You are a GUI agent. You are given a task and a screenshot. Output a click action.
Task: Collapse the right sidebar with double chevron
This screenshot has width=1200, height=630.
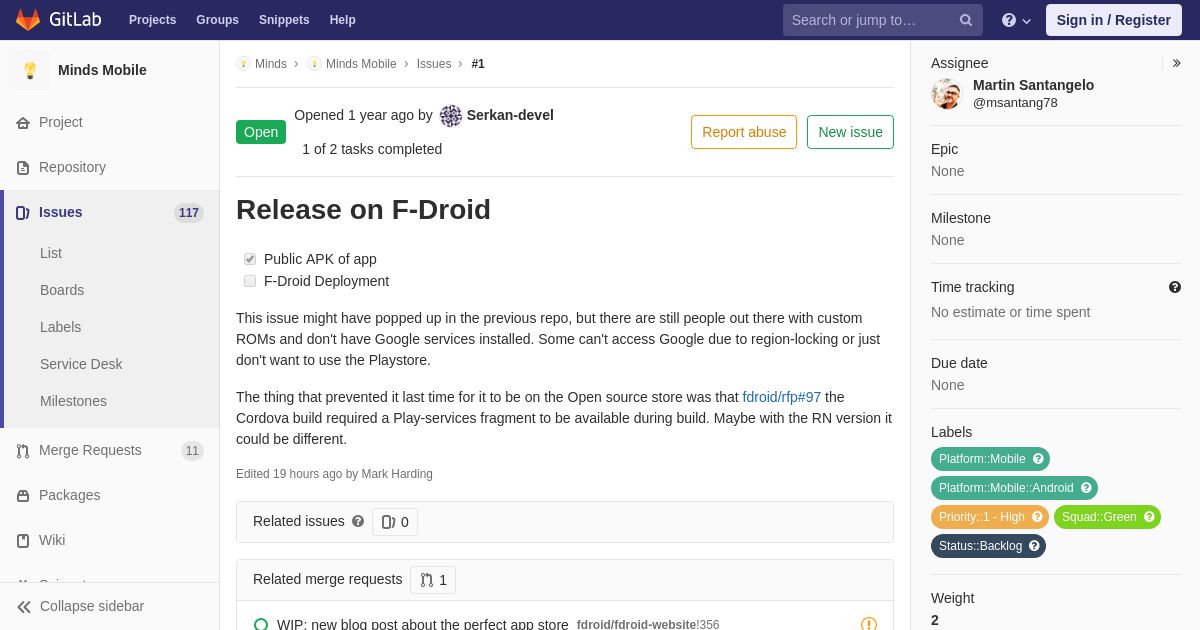click(x=1177, y=63)
